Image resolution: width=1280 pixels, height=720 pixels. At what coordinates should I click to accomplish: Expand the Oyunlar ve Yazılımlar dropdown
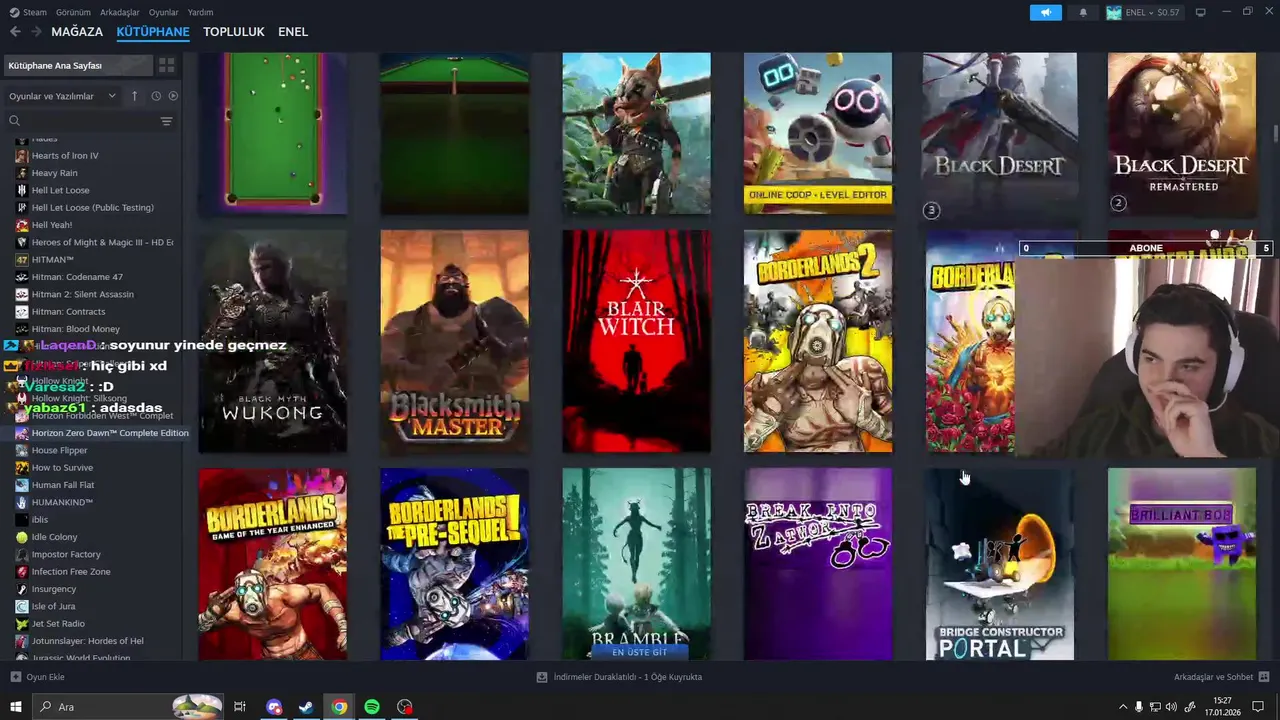pyautogui.click(x=62, y=96)
